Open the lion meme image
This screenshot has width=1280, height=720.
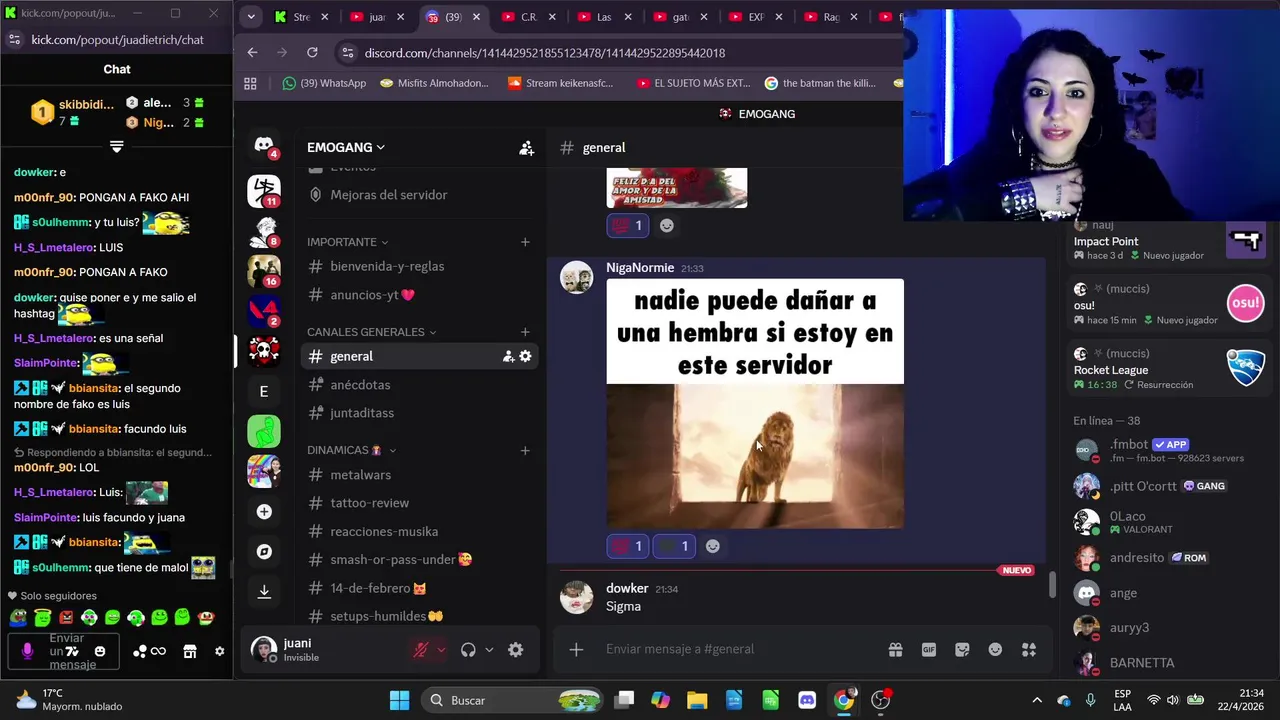(755, 404)
